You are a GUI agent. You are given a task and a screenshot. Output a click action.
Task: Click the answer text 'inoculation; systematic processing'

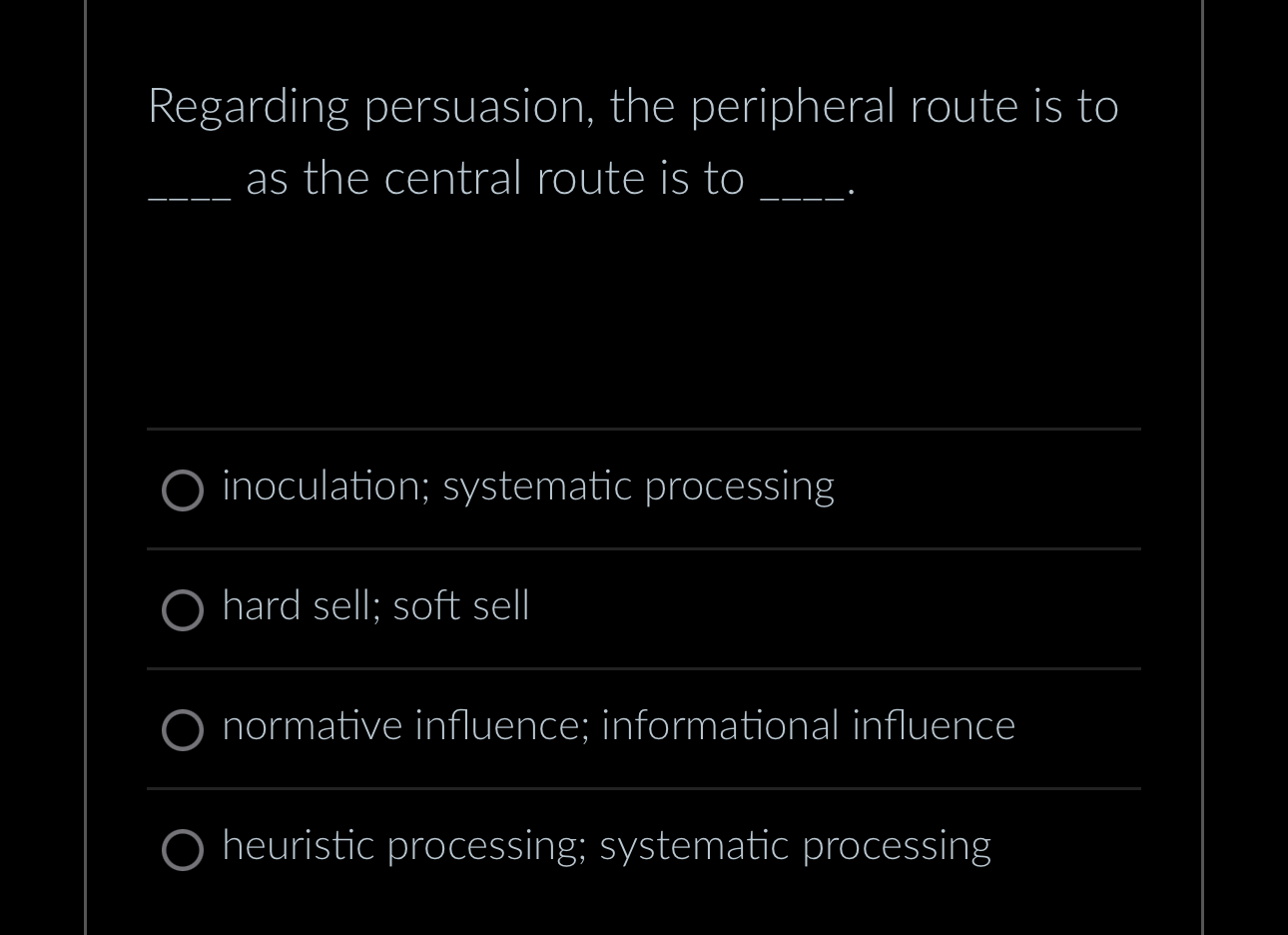tap(527, 488)
